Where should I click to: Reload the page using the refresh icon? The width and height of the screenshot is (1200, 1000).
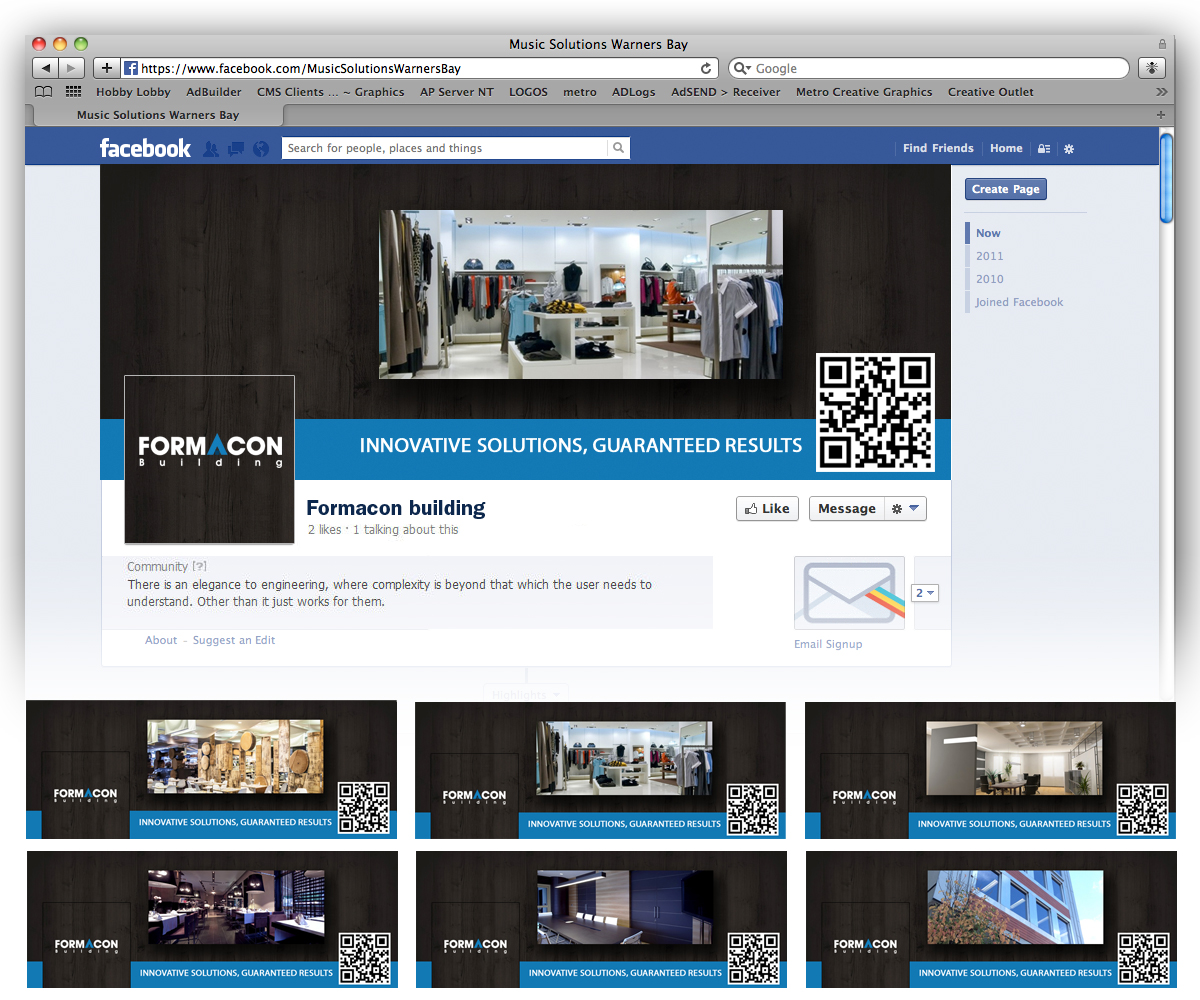pyautogui.click(x=706, y=69)
